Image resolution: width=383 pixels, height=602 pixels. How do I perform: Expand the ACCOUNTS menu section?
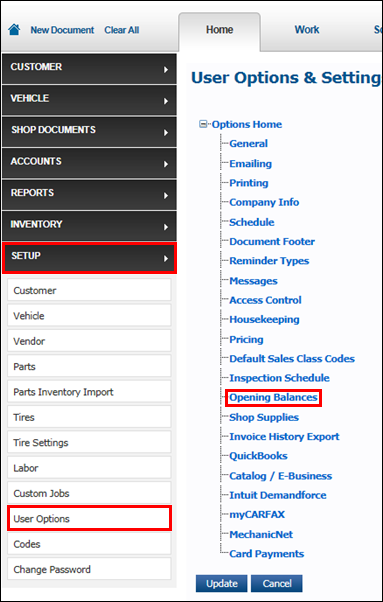89,163
